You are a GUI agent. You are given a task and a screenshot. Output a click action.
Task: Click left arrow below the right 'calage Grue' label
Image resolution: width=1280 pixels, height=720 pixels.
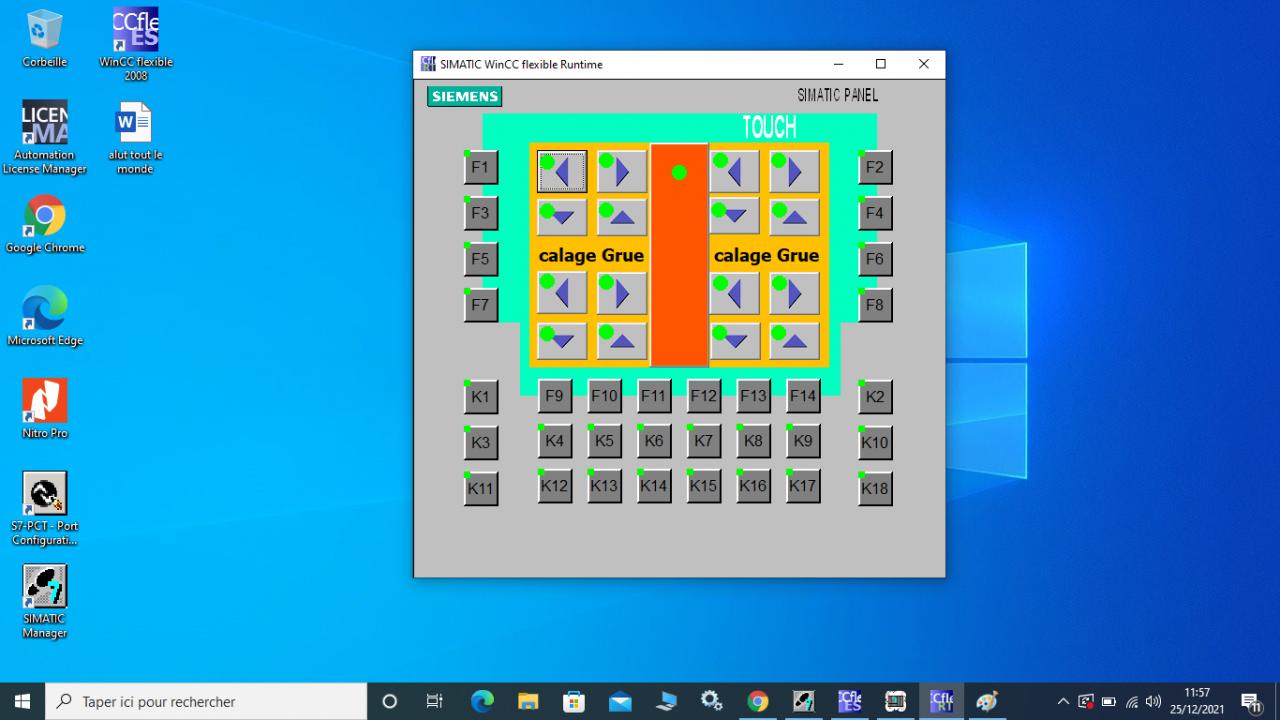734,294
